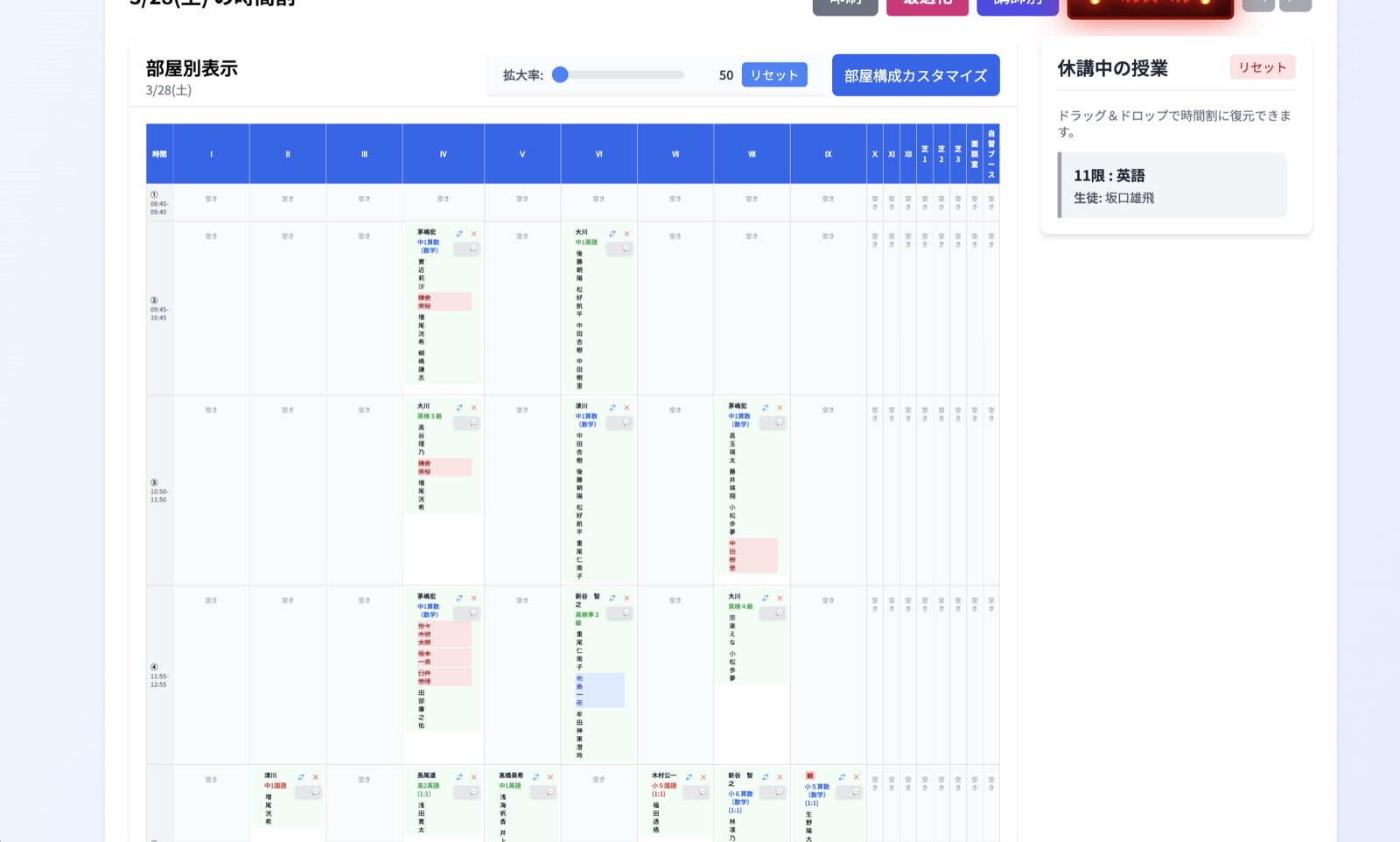Remove 新谷's 英検準2級 lesson via X icon

click(x=626, y=599)
